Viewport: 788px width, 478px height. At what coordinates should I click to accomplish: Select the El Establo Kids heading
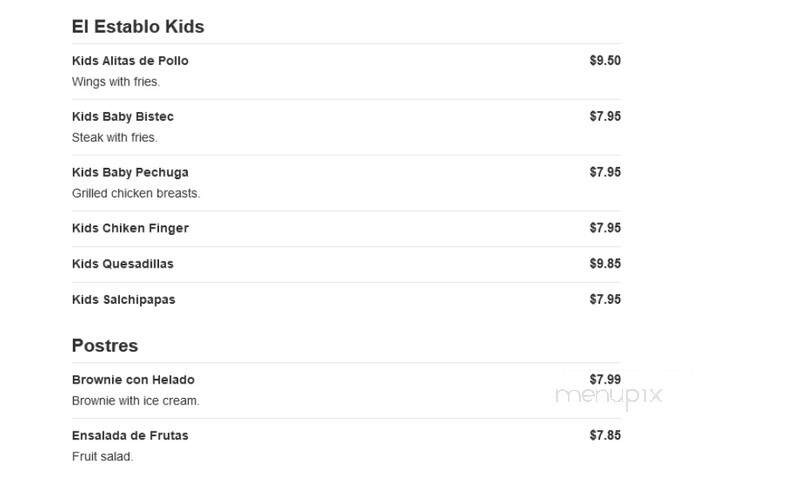[138, 27]
